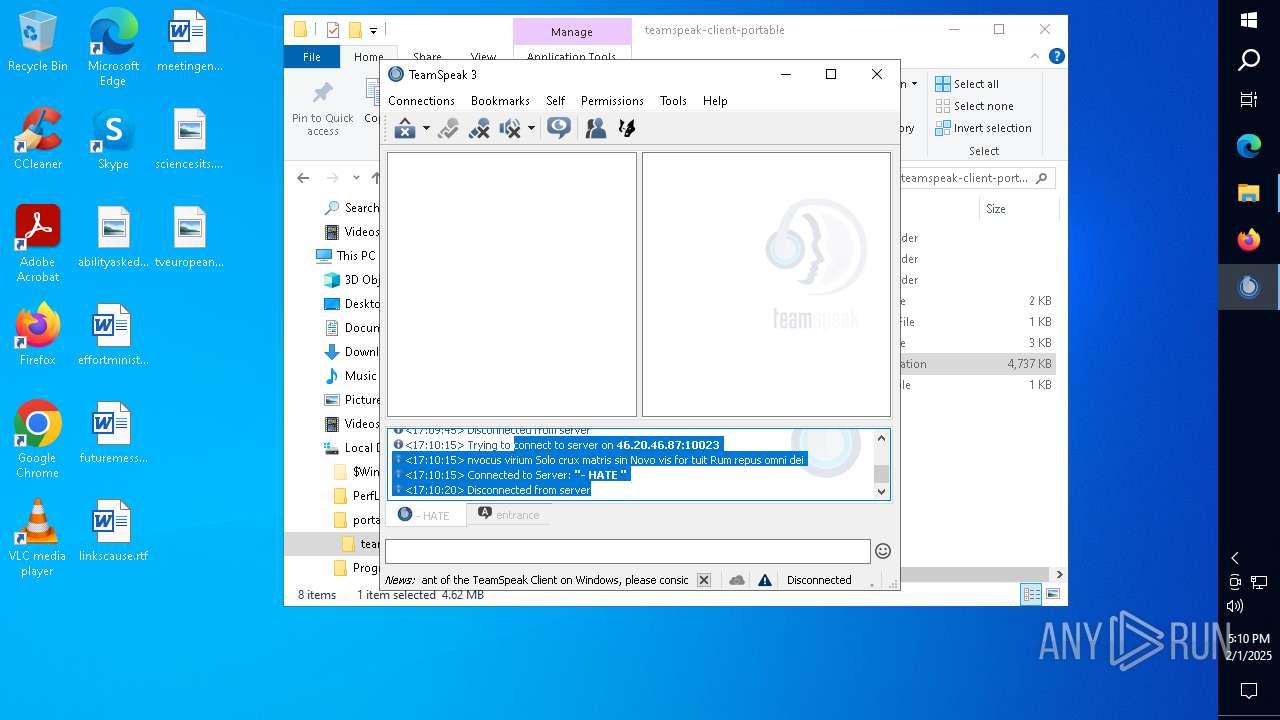Open the VLC media player desktop shortcut
Viewport: 1280px width, 720px height.
tap(37, 538)
